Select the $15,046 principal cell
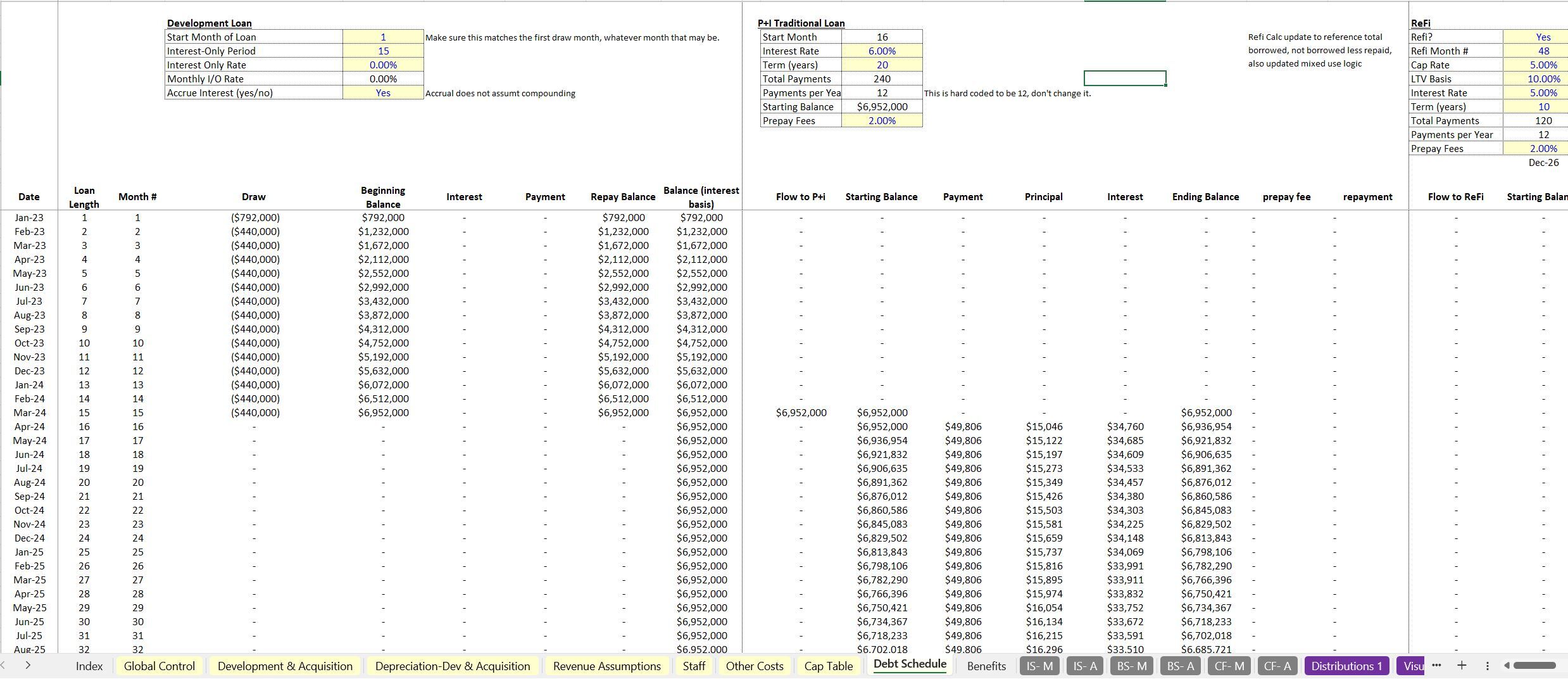The width and height of the screenshot is (1568, 679). click(1044, 427)
